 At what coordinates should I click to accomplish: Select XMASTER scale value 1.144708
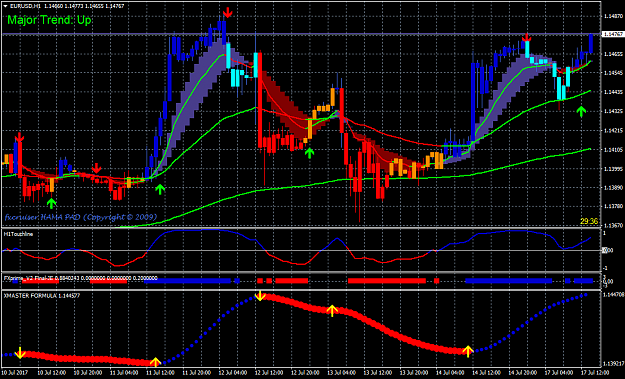[x=614, y=295]
